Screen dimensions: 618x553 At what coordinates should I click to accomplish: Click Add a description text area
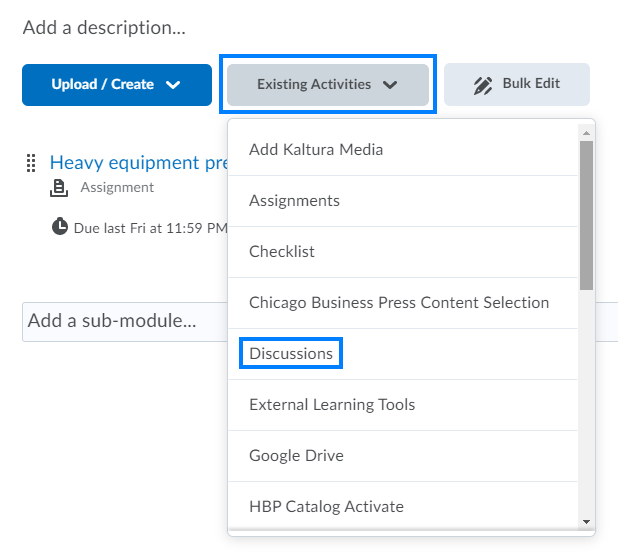tap(104, 28)
